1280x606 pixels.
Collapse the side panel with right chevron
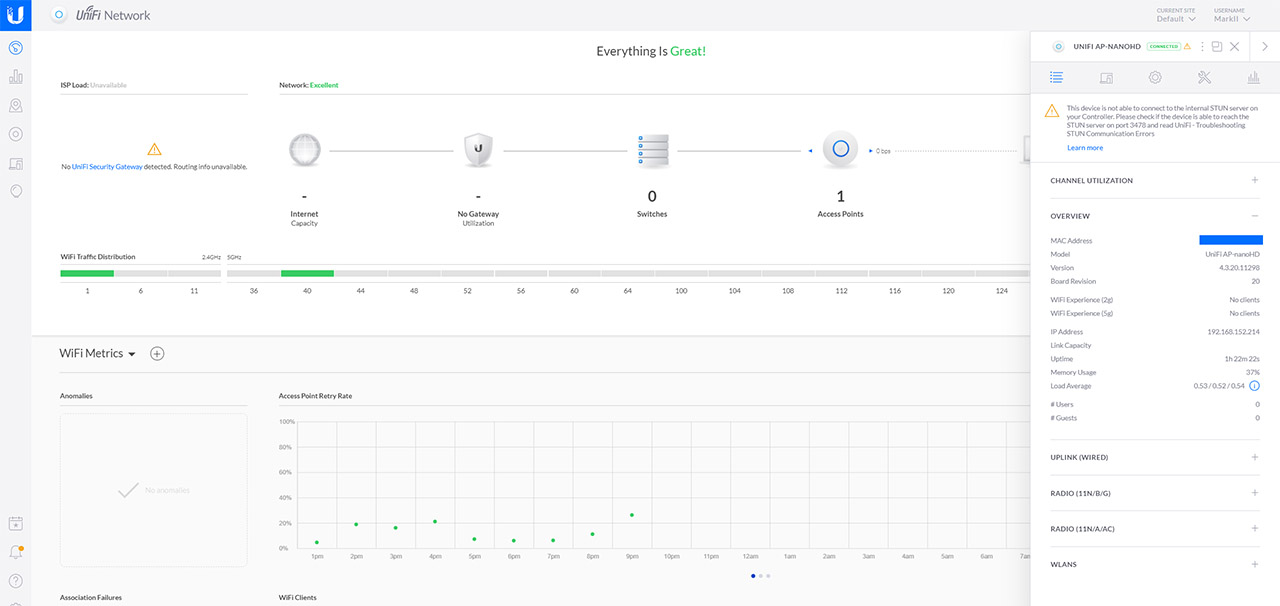pyautogui.click(x=1265, y=46)
